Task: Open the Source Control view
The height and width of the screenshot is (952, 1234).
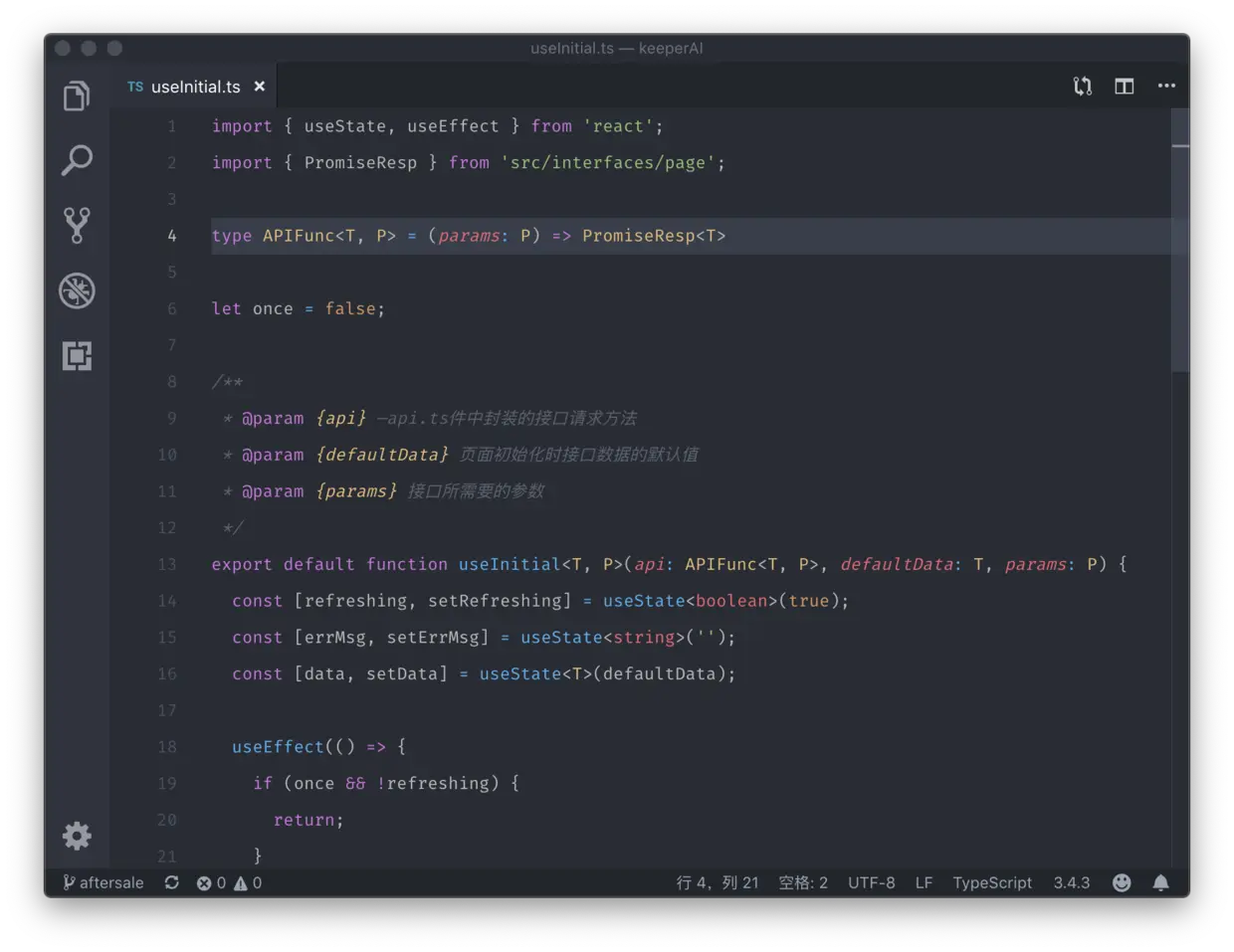Action: [77, 225]
